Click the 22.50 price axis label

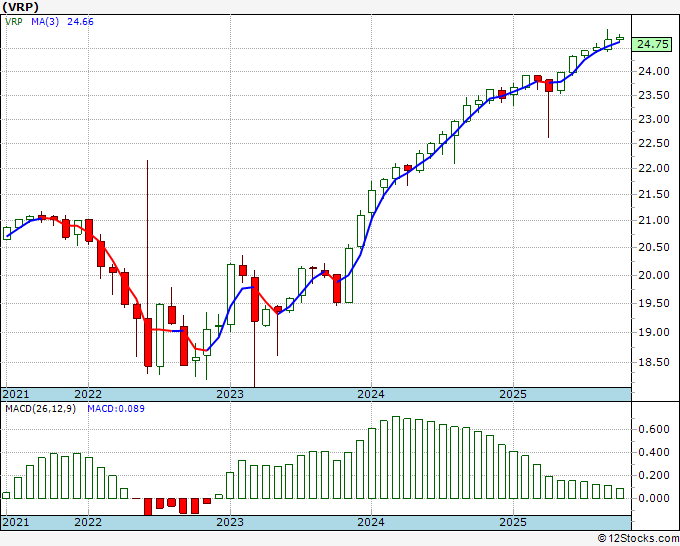[x=654, y=144]
